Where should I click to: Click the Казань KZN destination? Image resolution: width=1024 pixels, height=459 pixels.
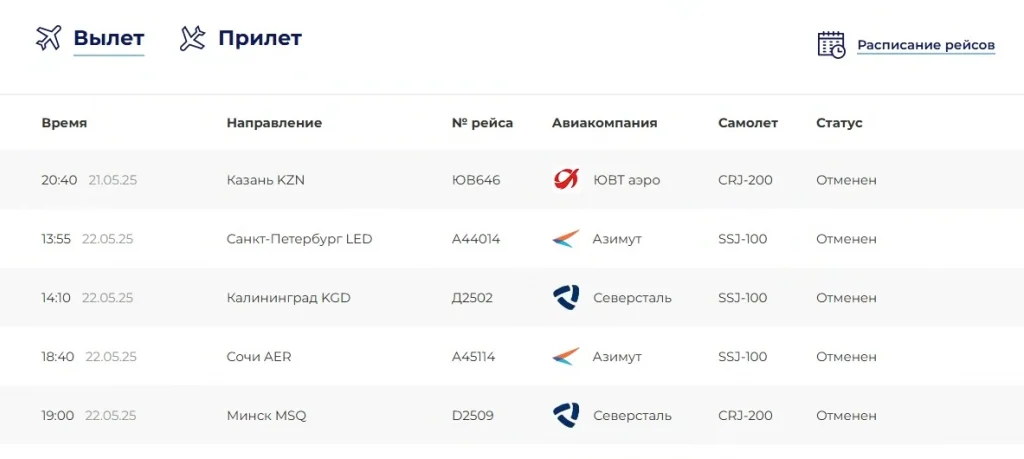(x=266, y=180)
